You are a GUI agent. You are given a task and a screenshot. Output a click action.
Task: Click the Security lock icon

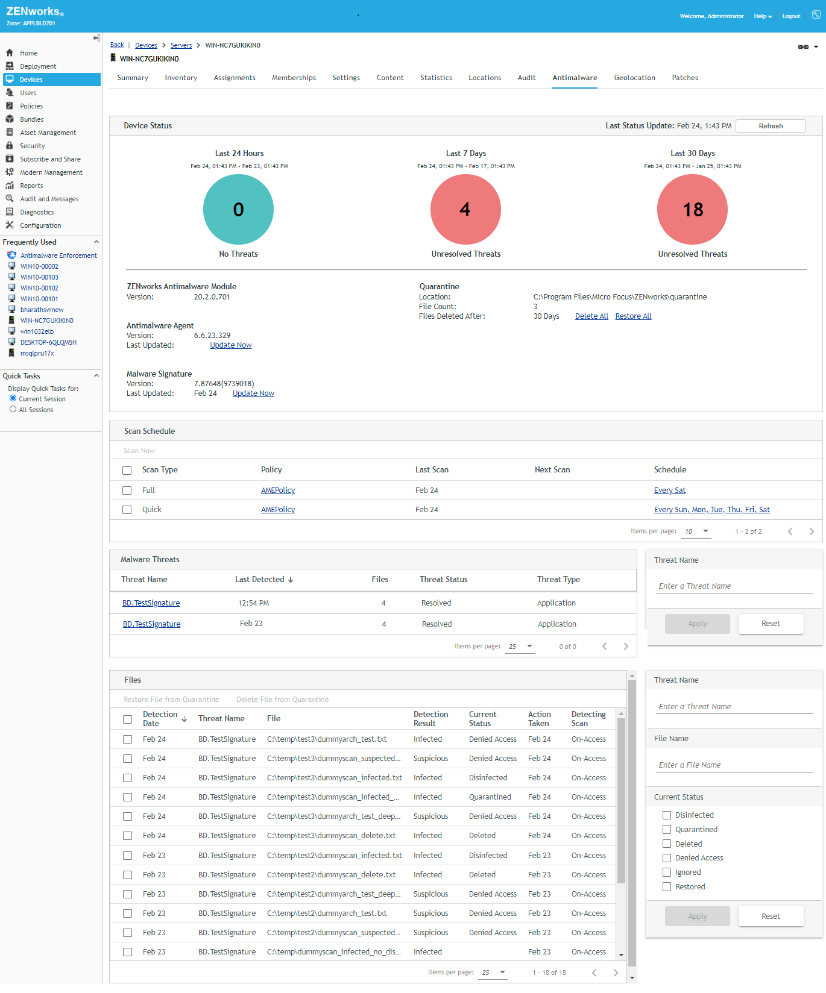click(10, 146)
